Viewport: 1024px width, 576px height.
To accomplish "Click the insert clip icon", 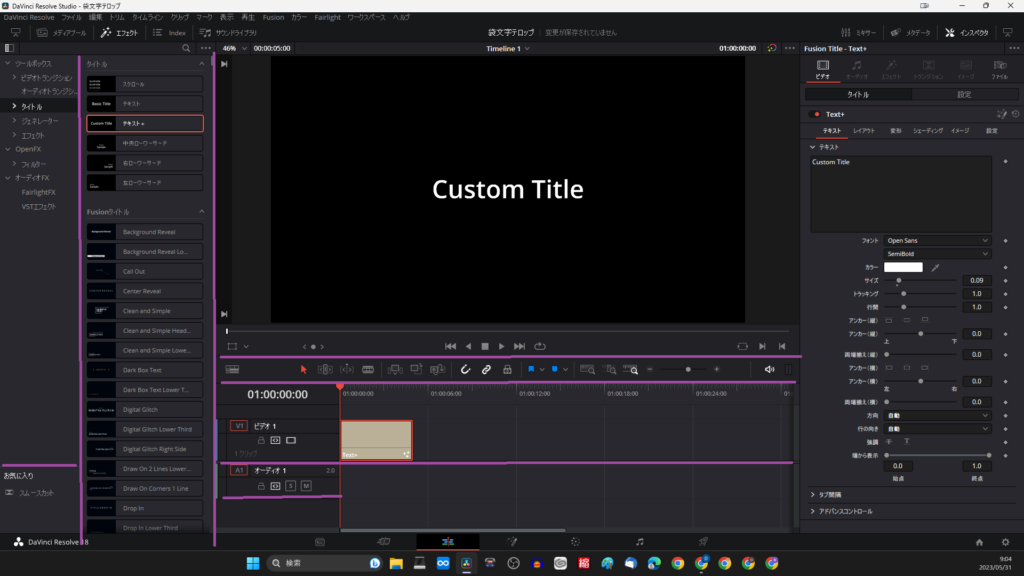I will pos(394,370).
